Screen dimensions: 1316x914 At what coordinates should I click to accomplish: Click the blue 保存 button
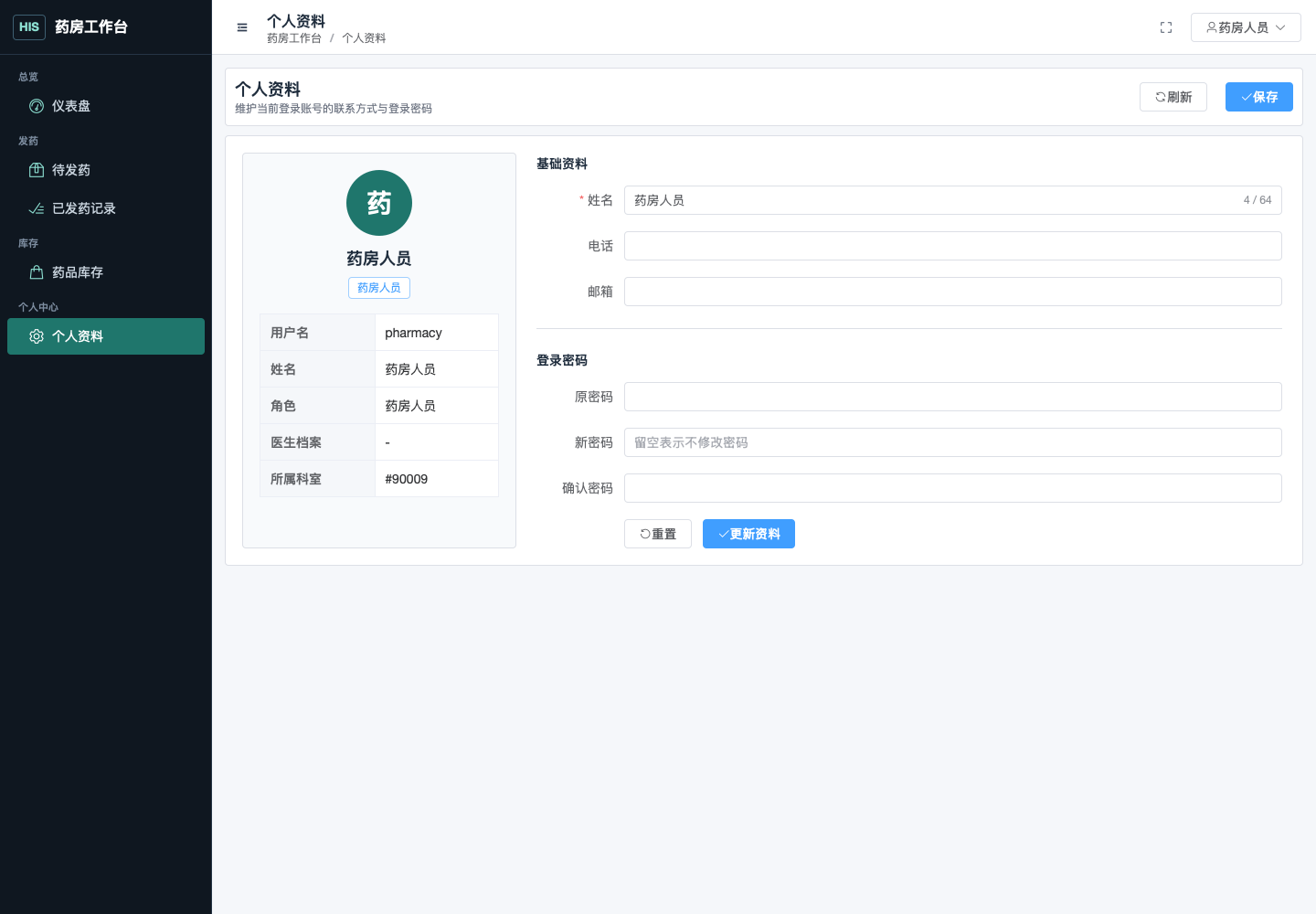1259,97
